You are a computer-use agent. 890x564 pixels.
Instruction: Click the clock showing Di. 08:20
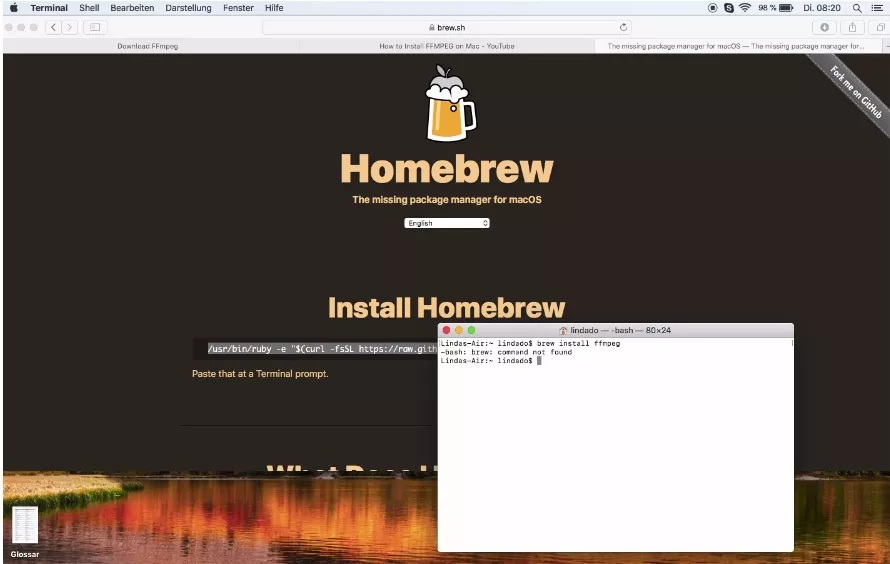[x=821, y=8]
